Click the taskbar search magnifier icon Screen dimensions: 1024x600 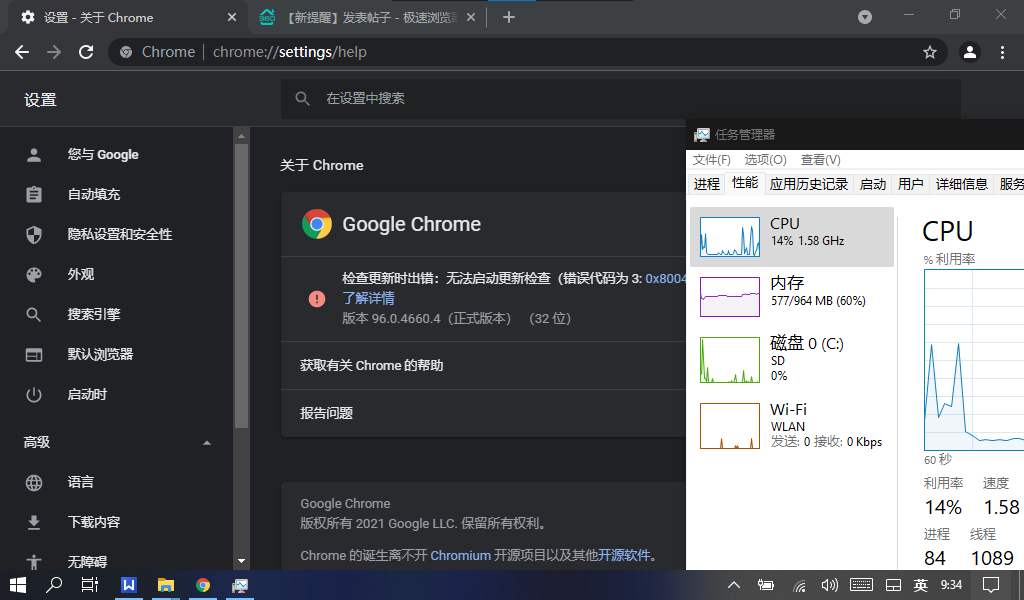(x=54, y=585)
